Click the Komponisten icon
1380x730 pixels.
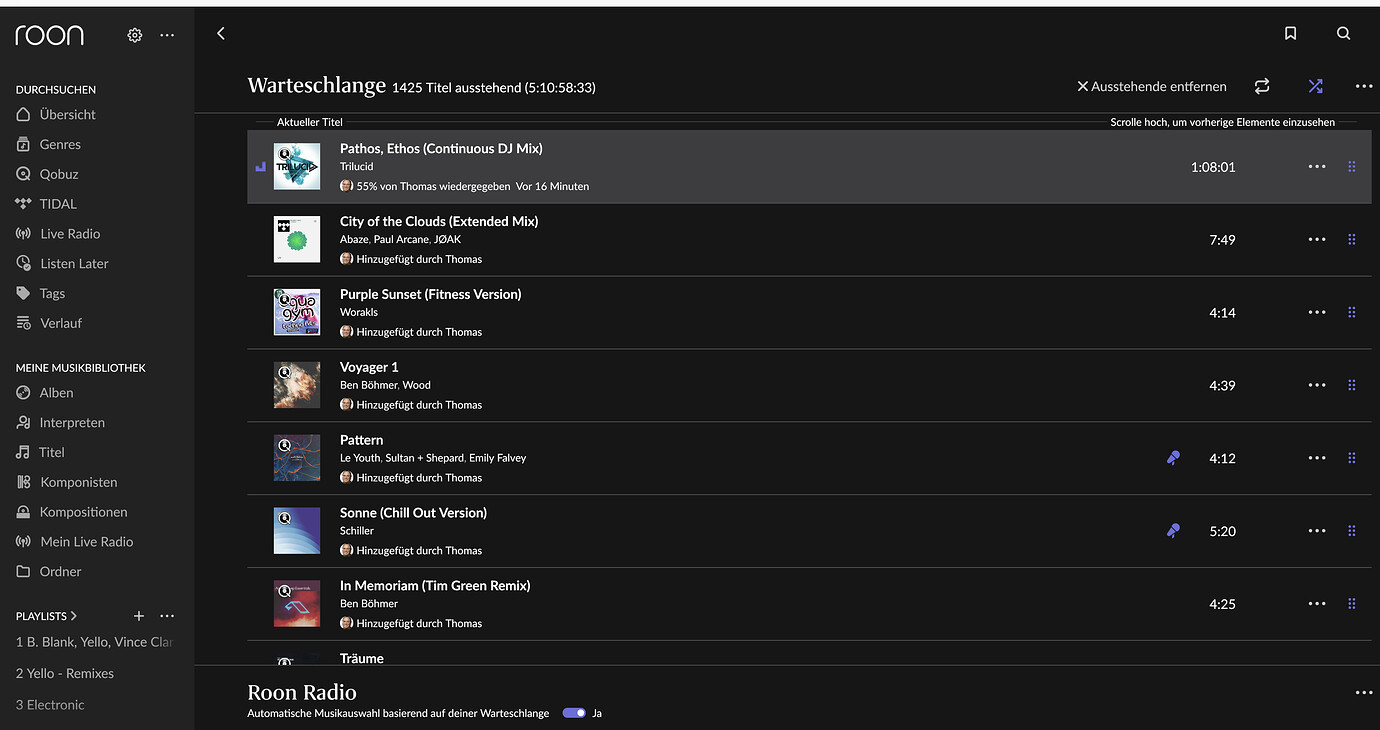pos(23,482)
